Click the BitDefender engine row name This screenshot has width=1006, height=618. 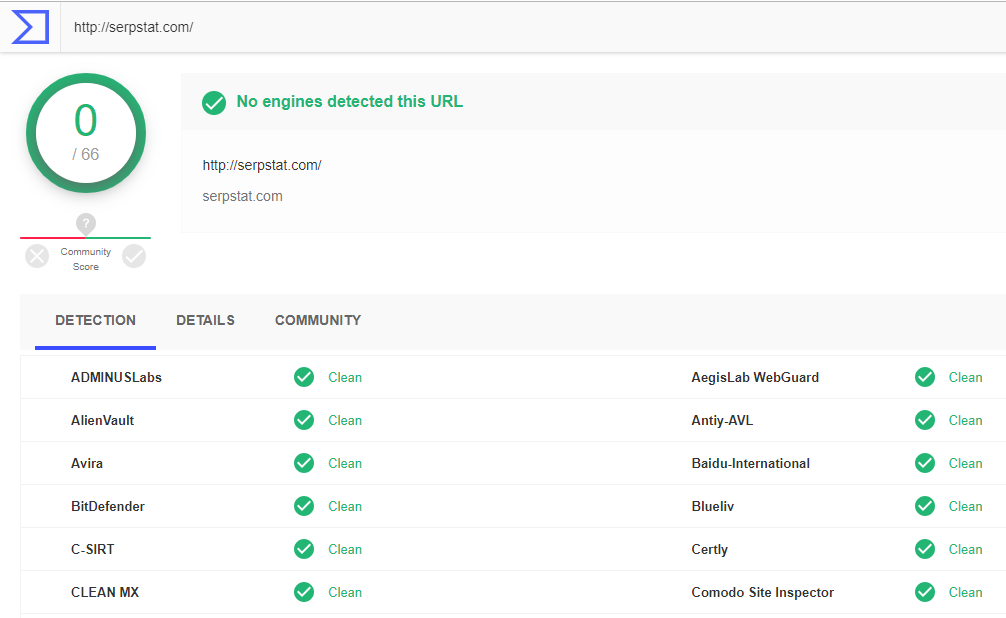coord(108,506)
